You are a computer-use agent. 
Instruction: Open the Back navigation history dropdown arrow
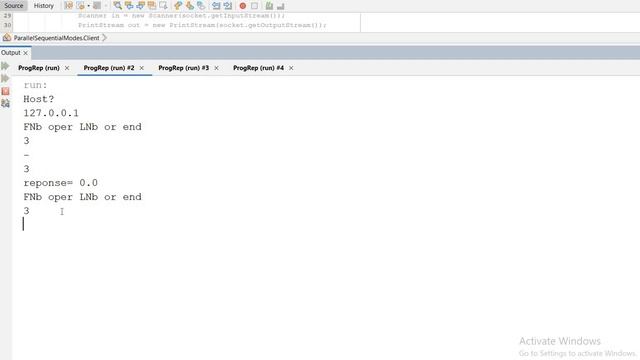click(89, 6)
